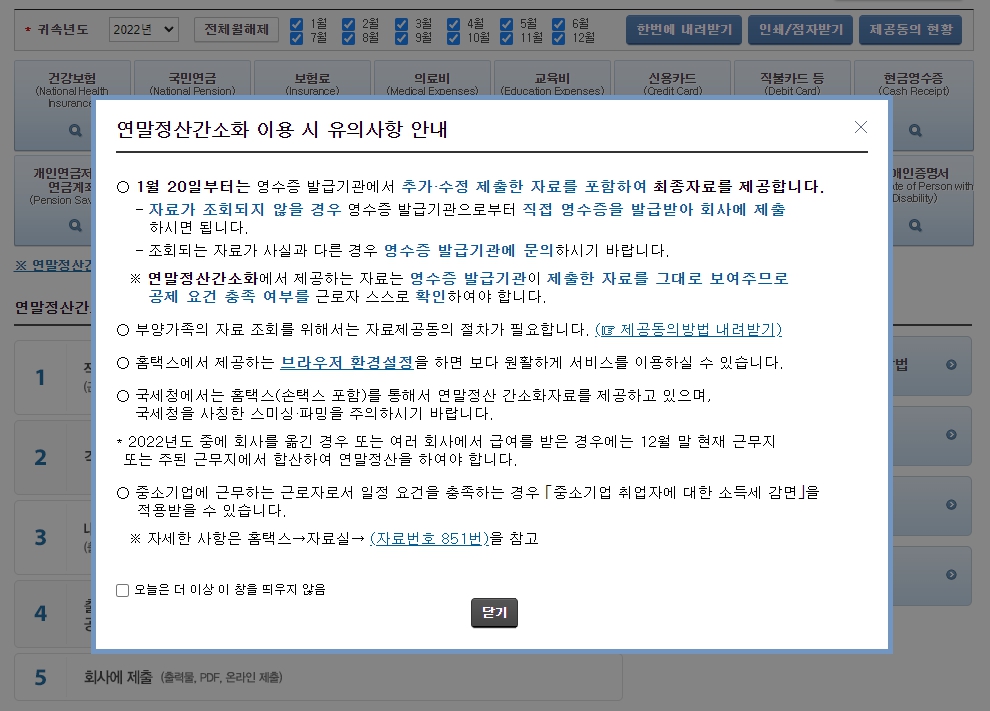Click the magnifier icon under 현금영수증
Viewport: 990px width, 711px height.
tap(915, 131)
